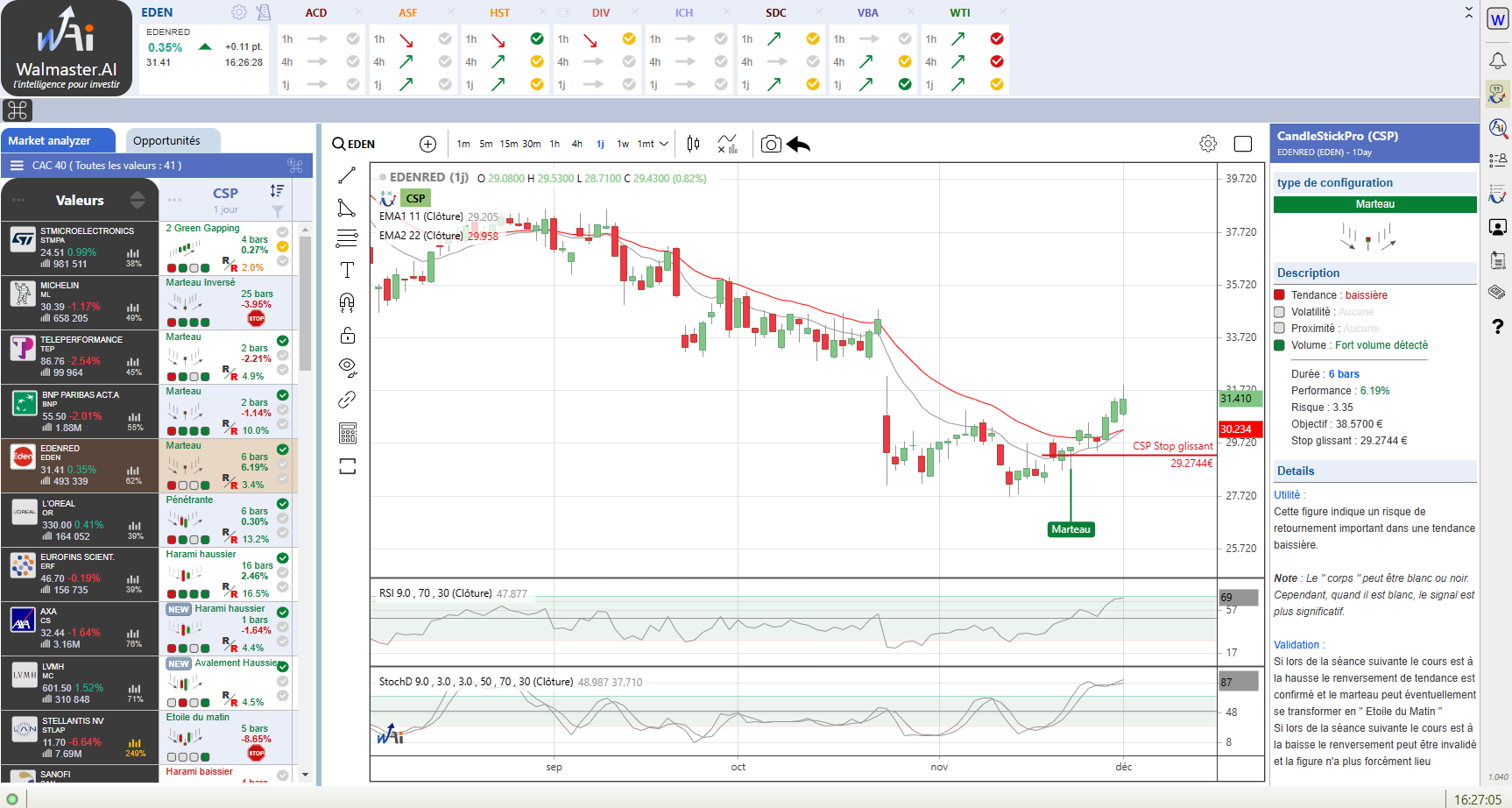Take a chart screenshot with camera icon
Image resolution: width=1512 pixels, height=808 pixels.
tap(771, 145)
